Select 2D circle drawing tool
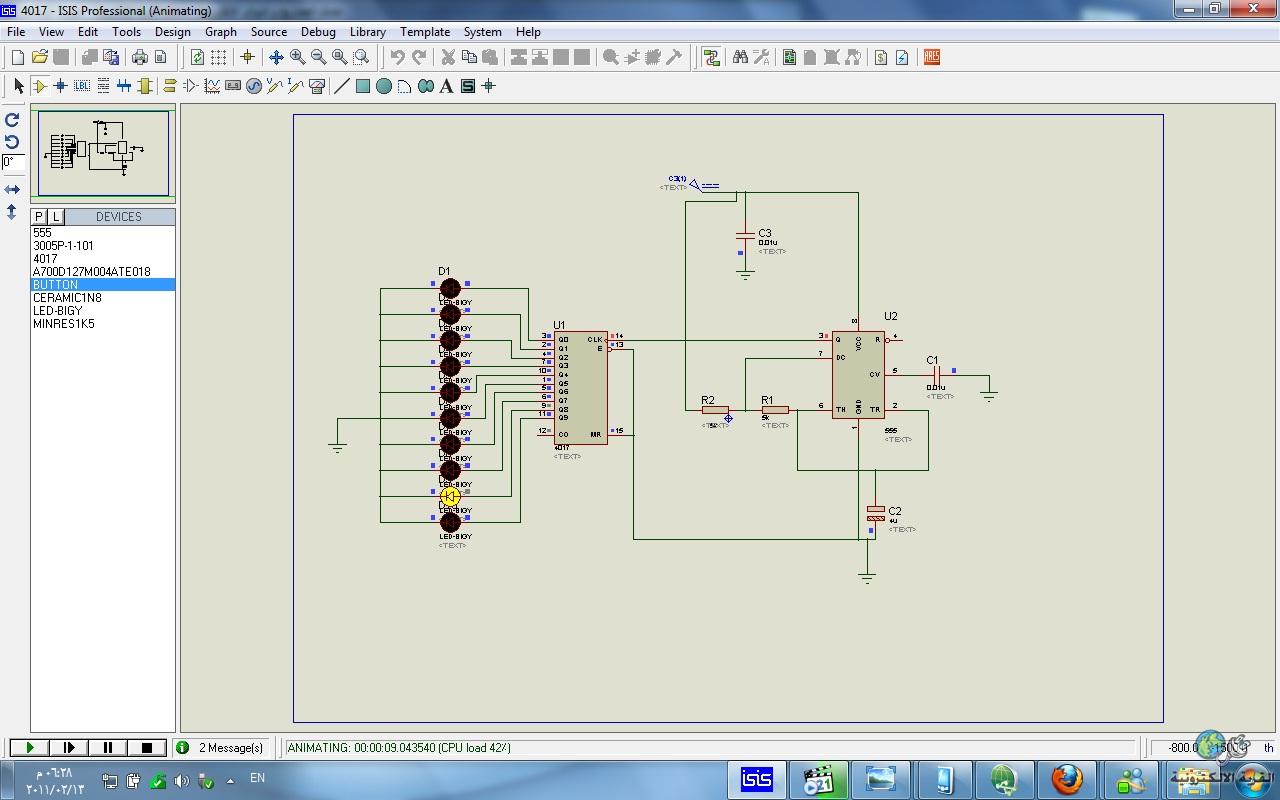 click(384, 87)
